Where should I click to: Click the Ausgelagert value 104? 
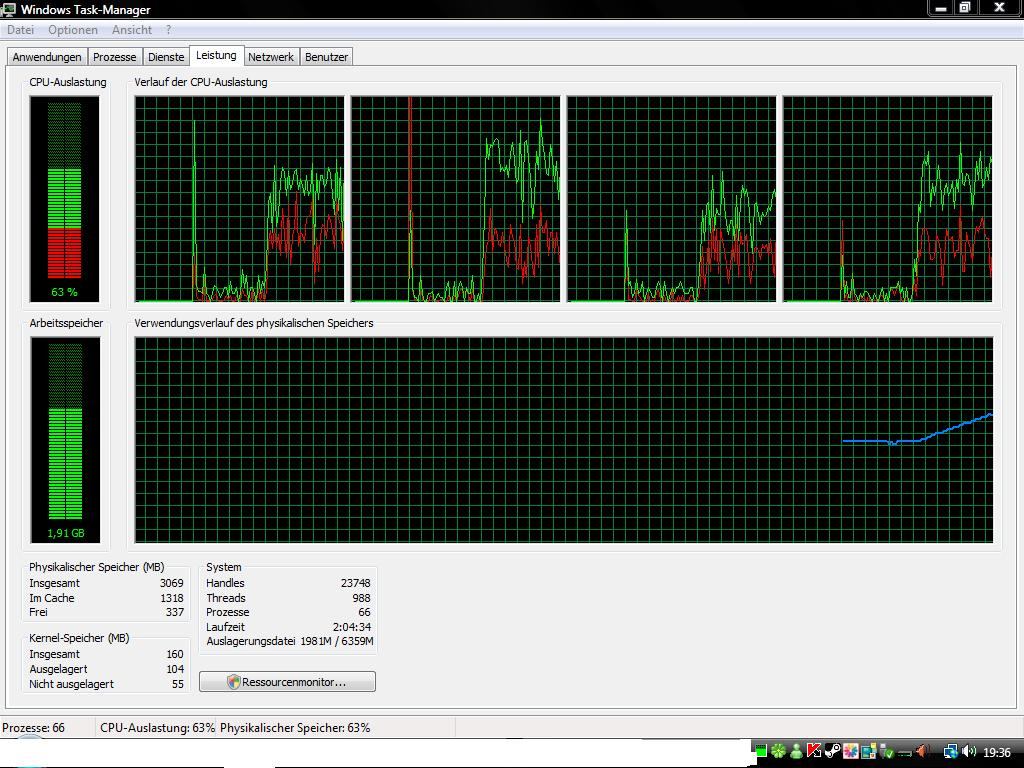[x=175, y=669]
